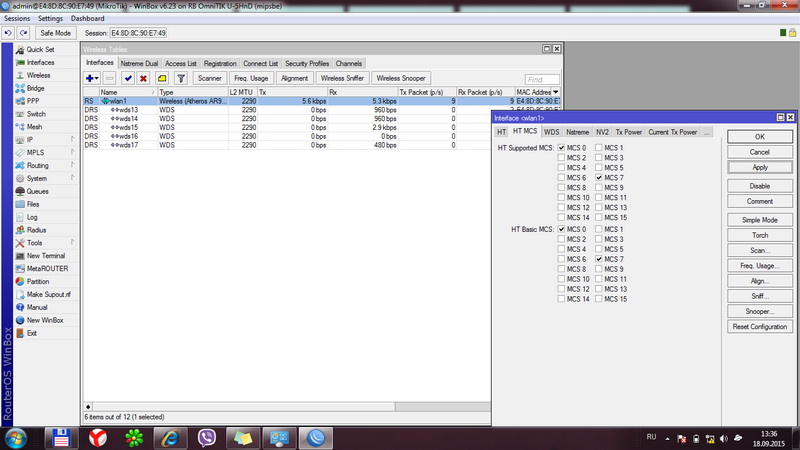Open the Wireless sidebar menu
The image size is (800, 450).
coord(38,75)
